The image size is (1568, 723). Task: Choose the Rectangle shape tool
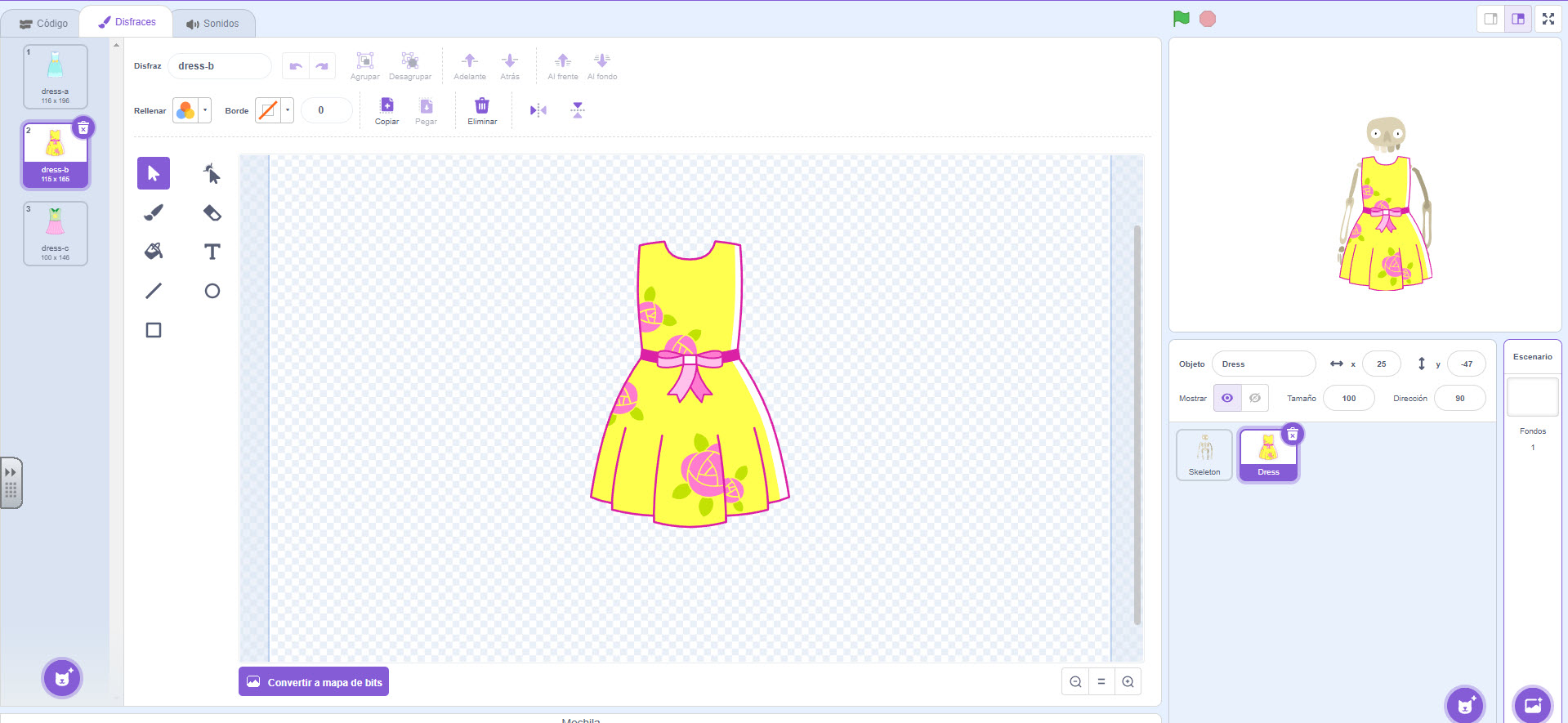154,330
